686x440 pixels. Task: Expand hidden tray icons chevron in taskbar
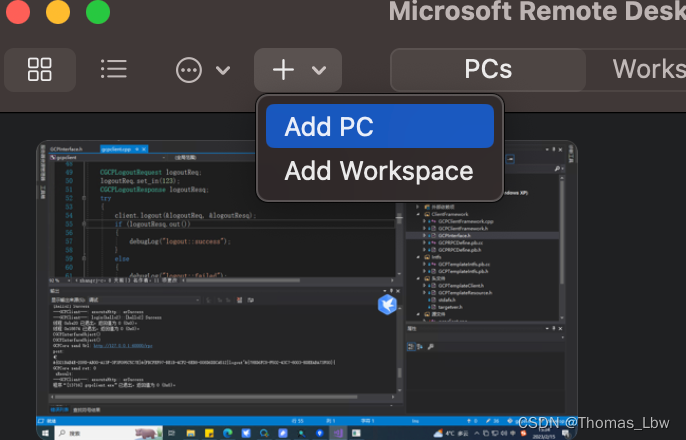pyautogui.click(x=476, y=433)
